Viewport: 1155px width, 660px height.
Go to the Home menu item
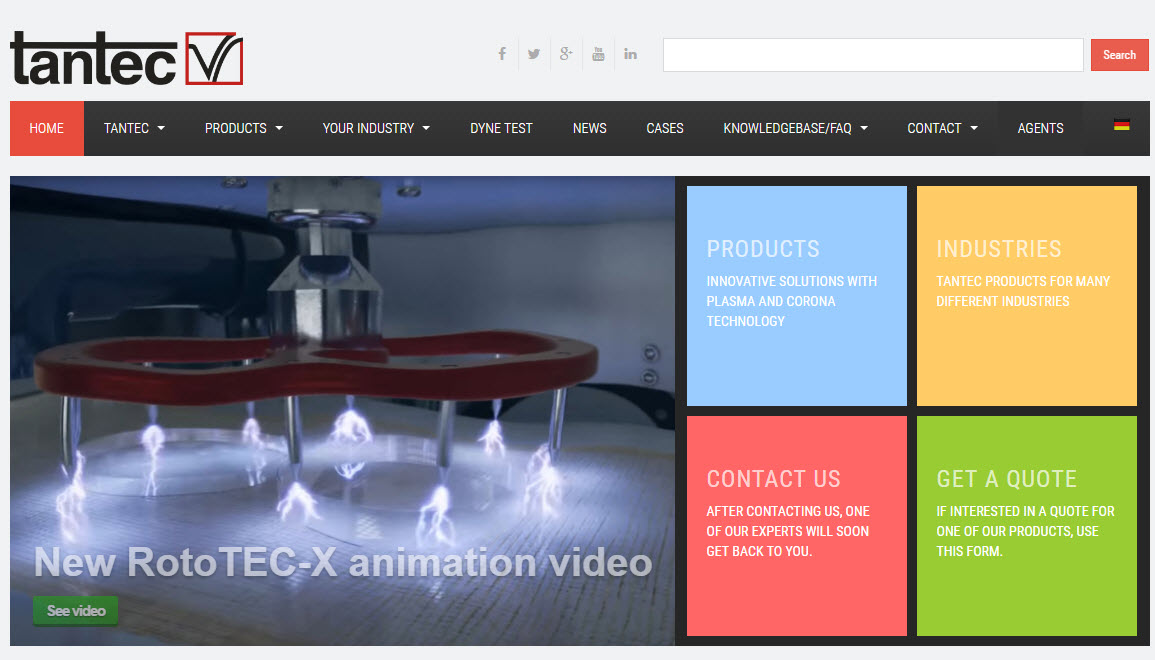(x=46, y=128)
